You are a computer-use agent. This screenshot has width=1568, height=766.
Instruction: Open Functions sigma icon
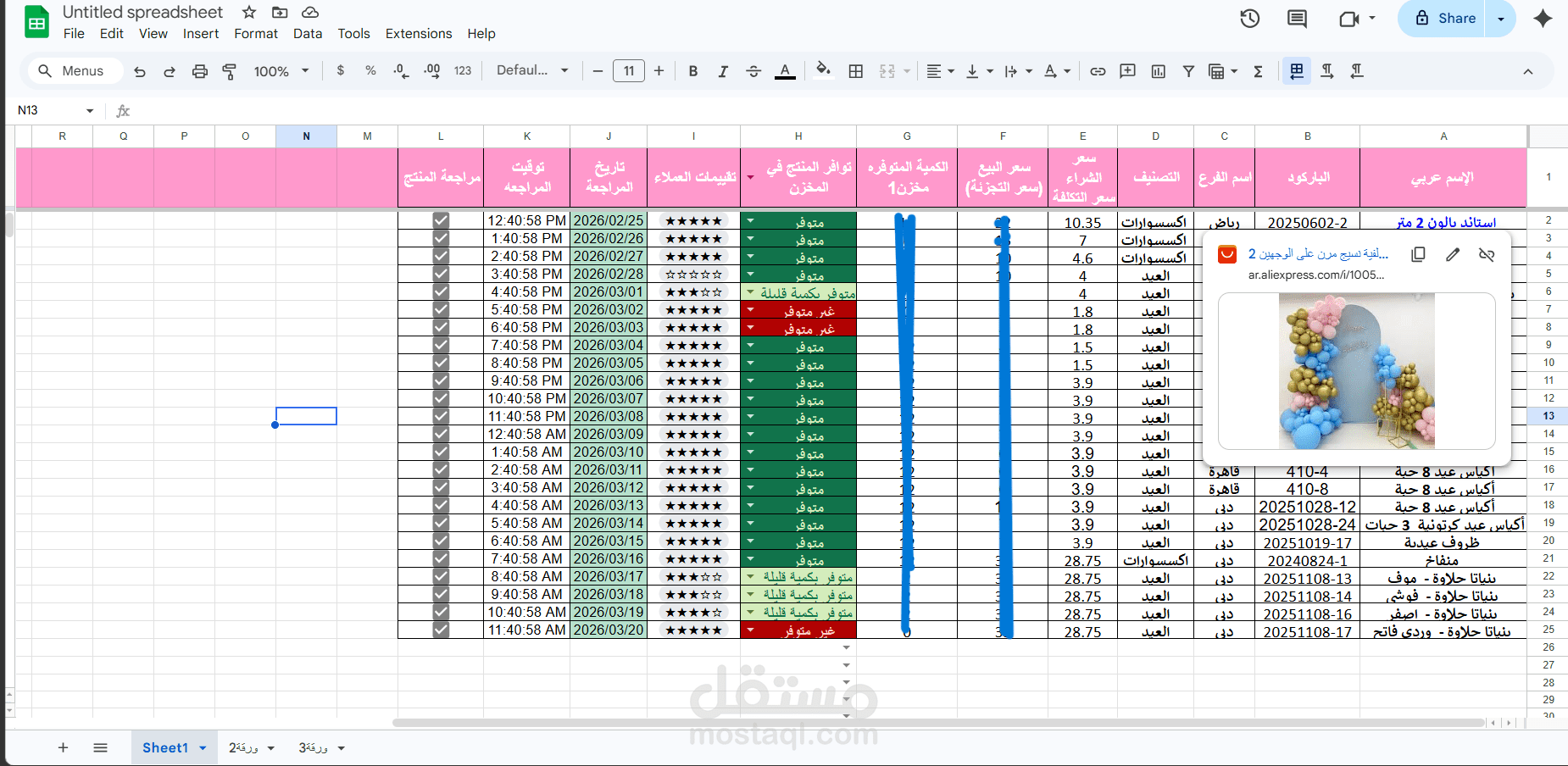tap(1259, 71)
